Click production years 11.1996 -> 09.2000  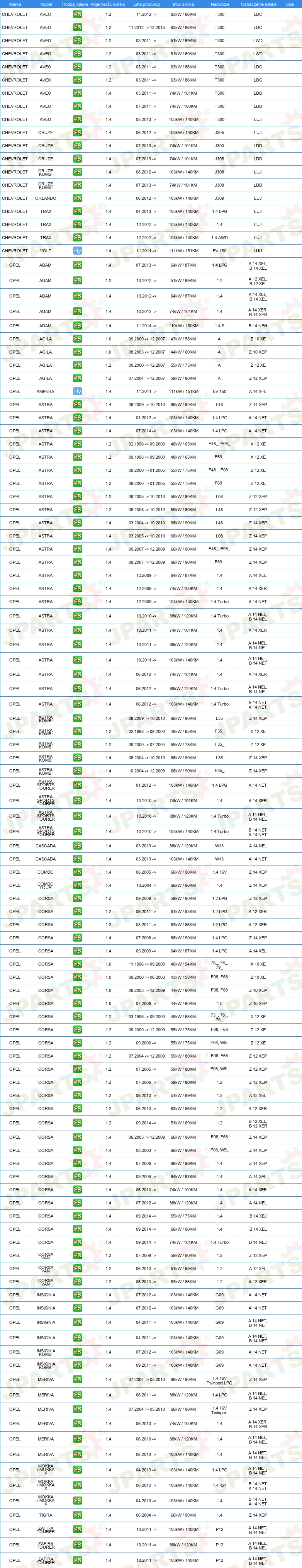(x=147, y=964)
